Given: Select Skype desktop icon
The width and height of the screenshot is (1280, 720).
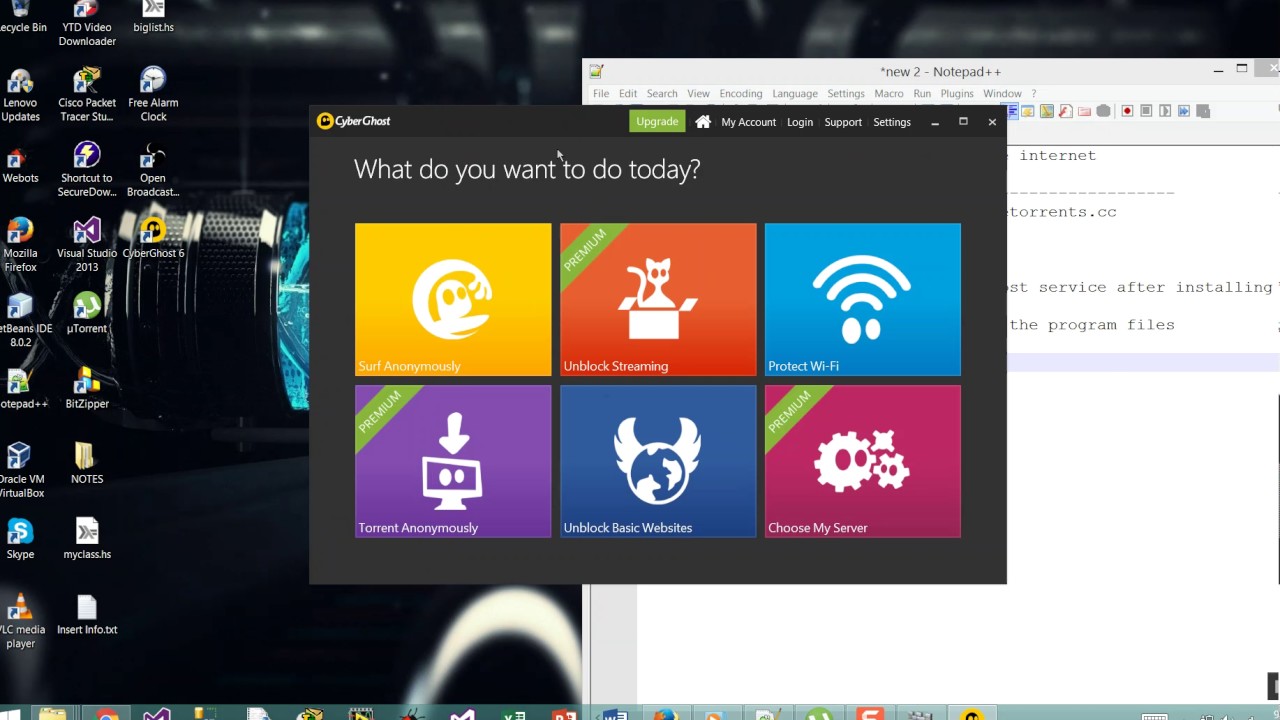Looking at the screenshot, I should coord(20,540).
